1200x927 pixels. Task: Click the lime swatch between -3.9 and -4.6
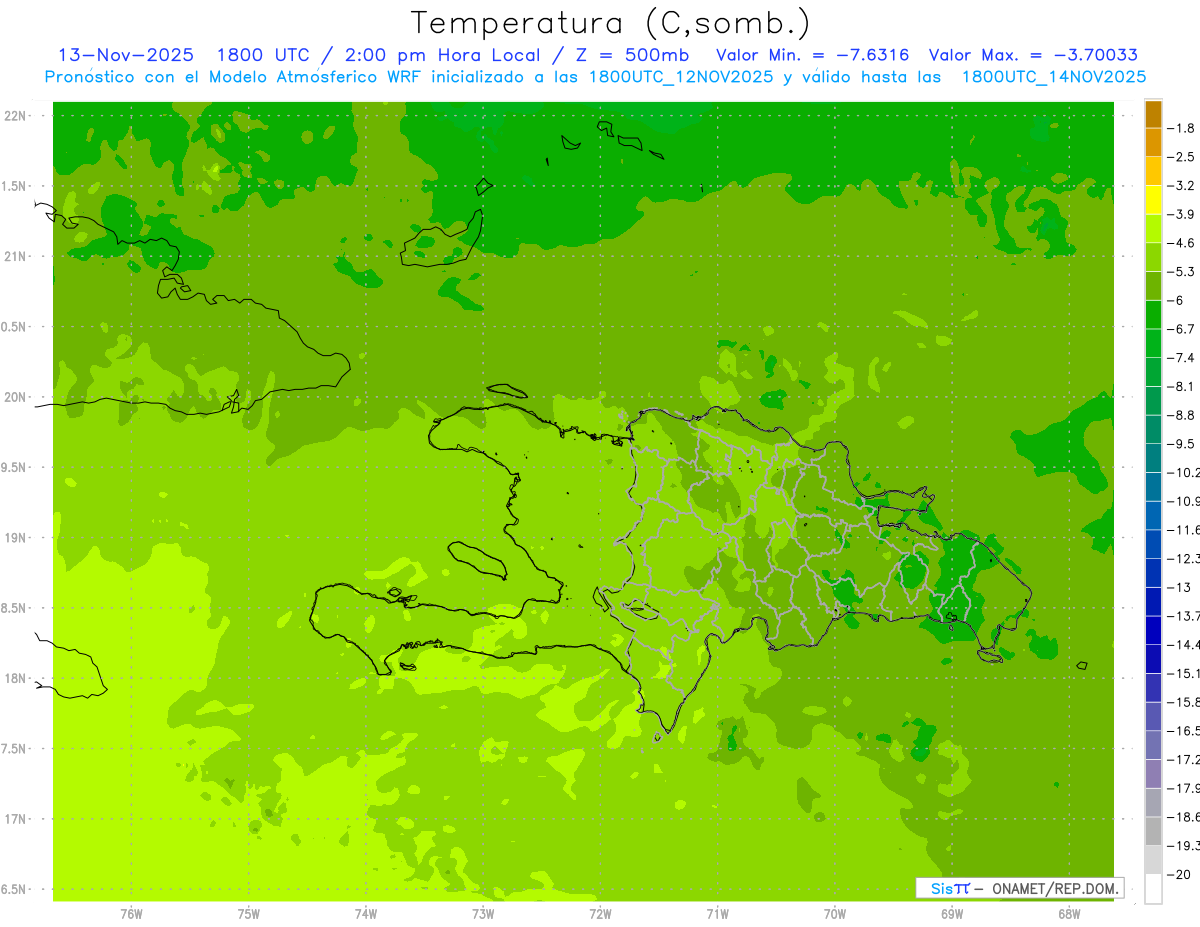pyautogui.click(x=1153, y=228)
